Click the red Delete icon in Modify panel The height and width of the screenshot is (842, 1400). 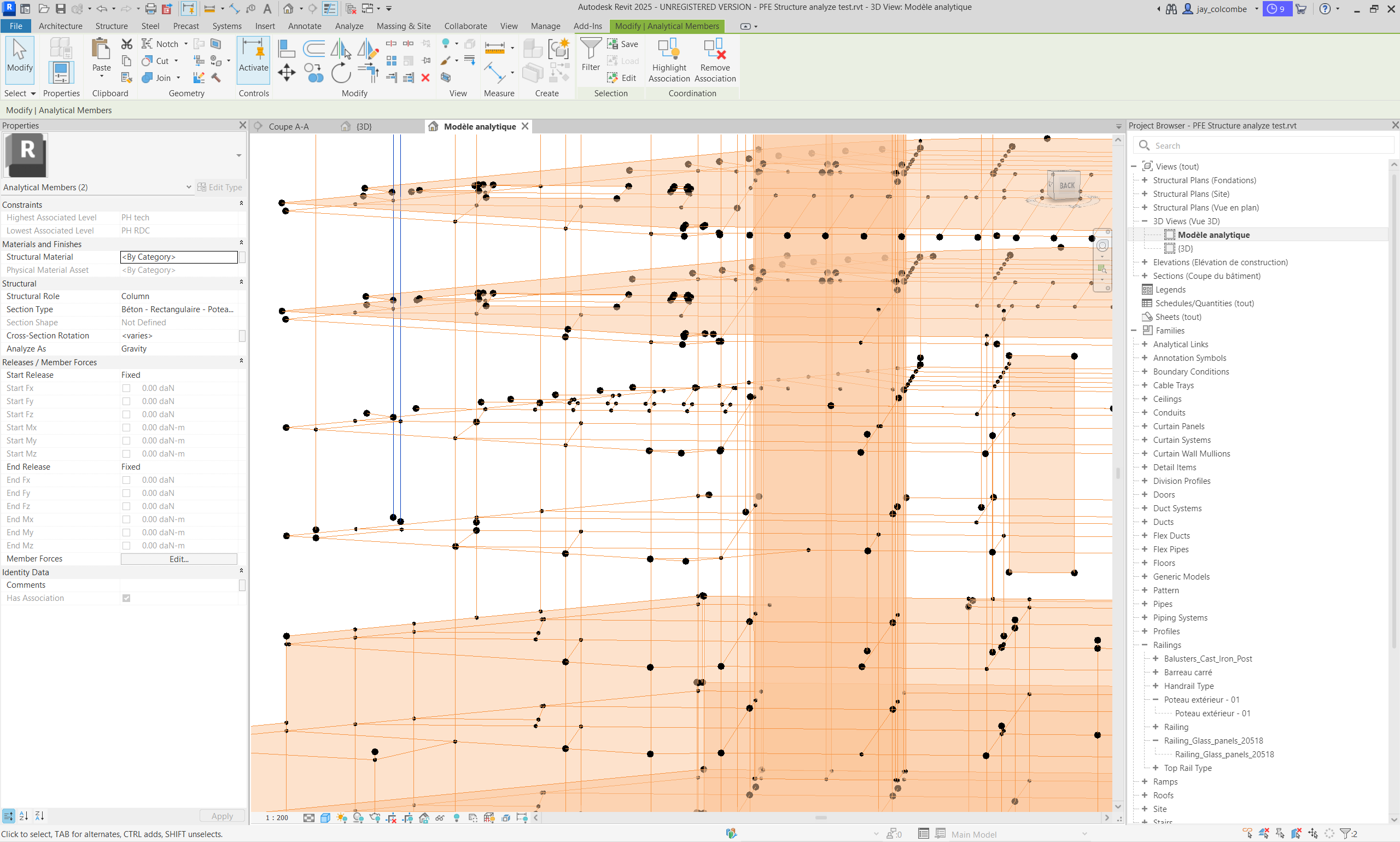pos(426,79)
